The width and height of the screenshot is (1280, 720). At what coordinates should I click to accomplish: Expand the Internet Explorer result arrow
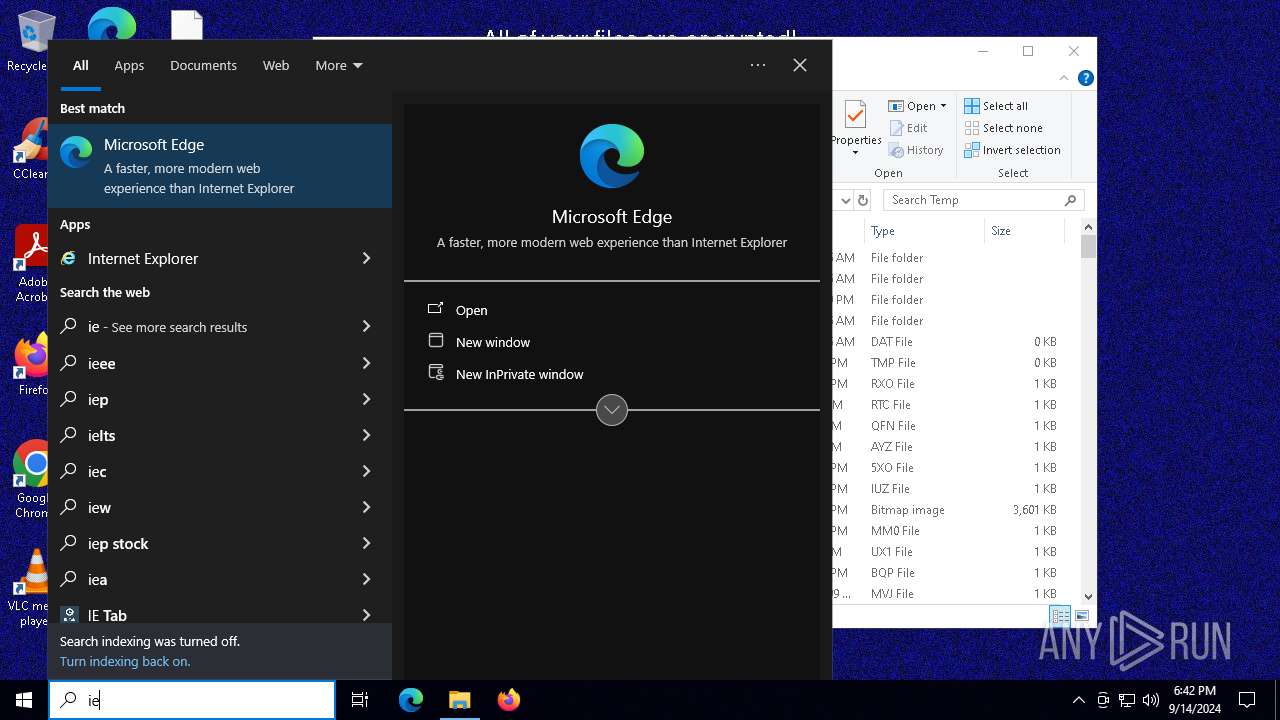pyautogui.click(x=366, y=258)
